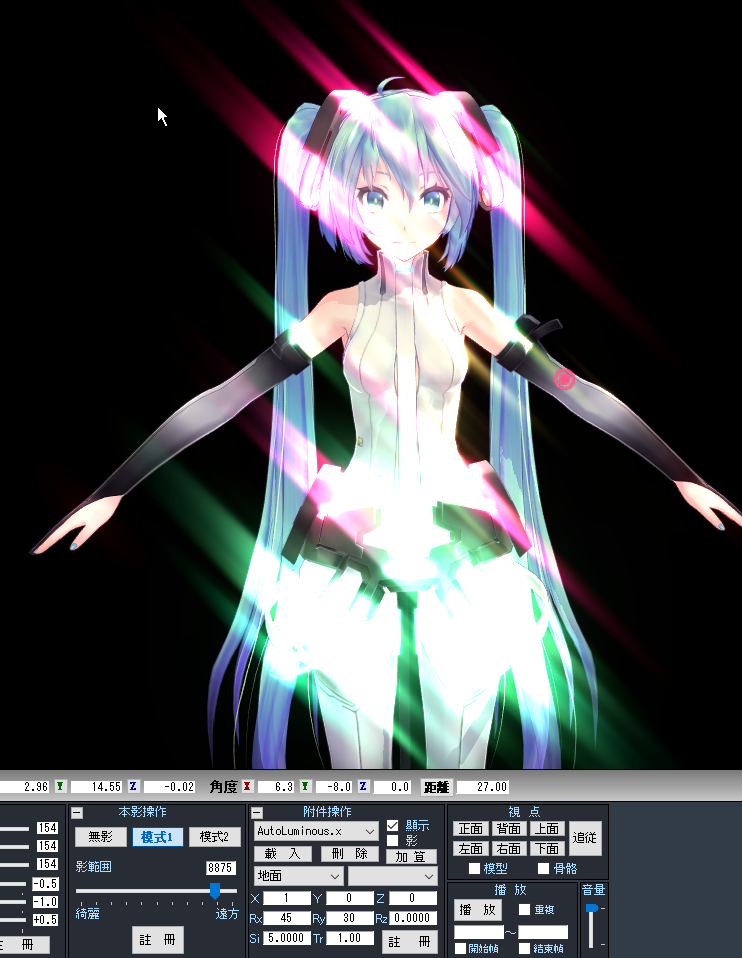
Task: Click the accessory Y position field
Action: tap(349, 898)
